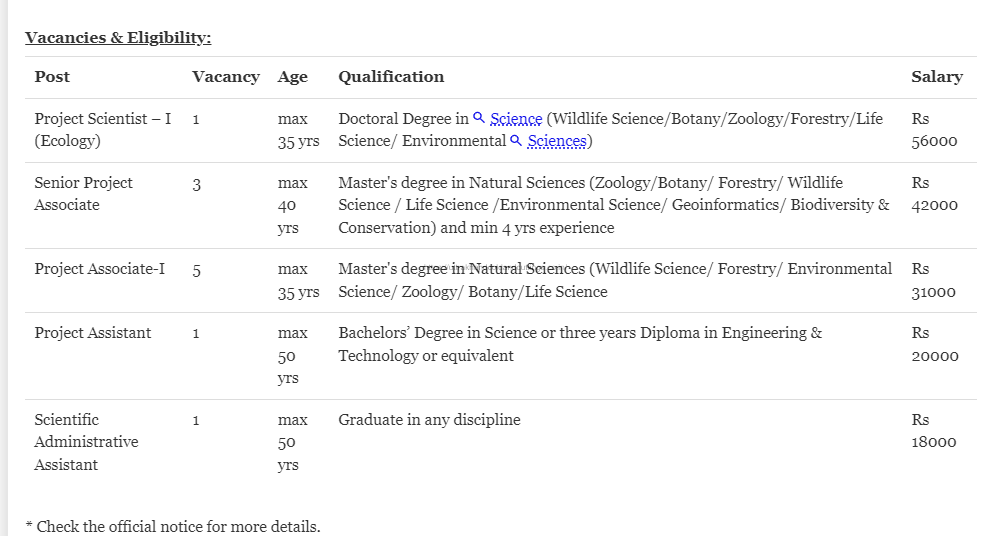
Task: Select the "Rs 42000" salary cell
Action: pyautogui.click(x=934, y=194)
